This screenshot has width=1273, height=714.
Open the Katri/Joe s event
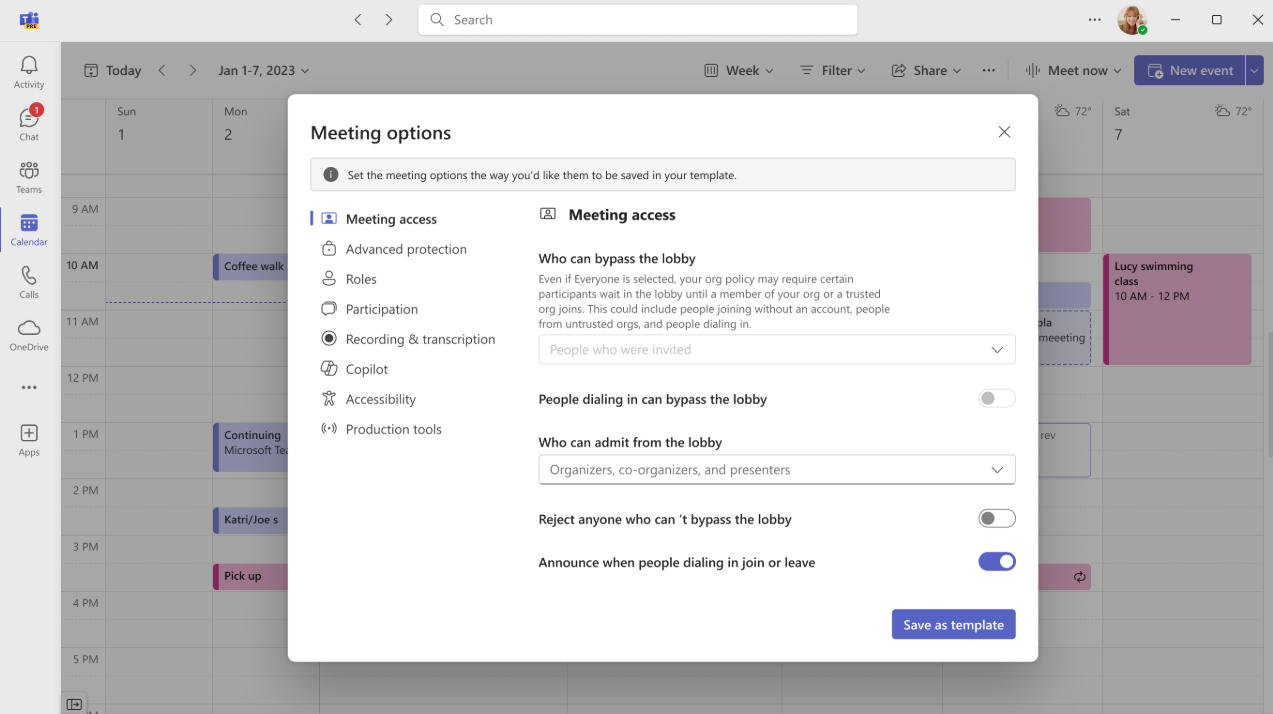click(251, 520)
